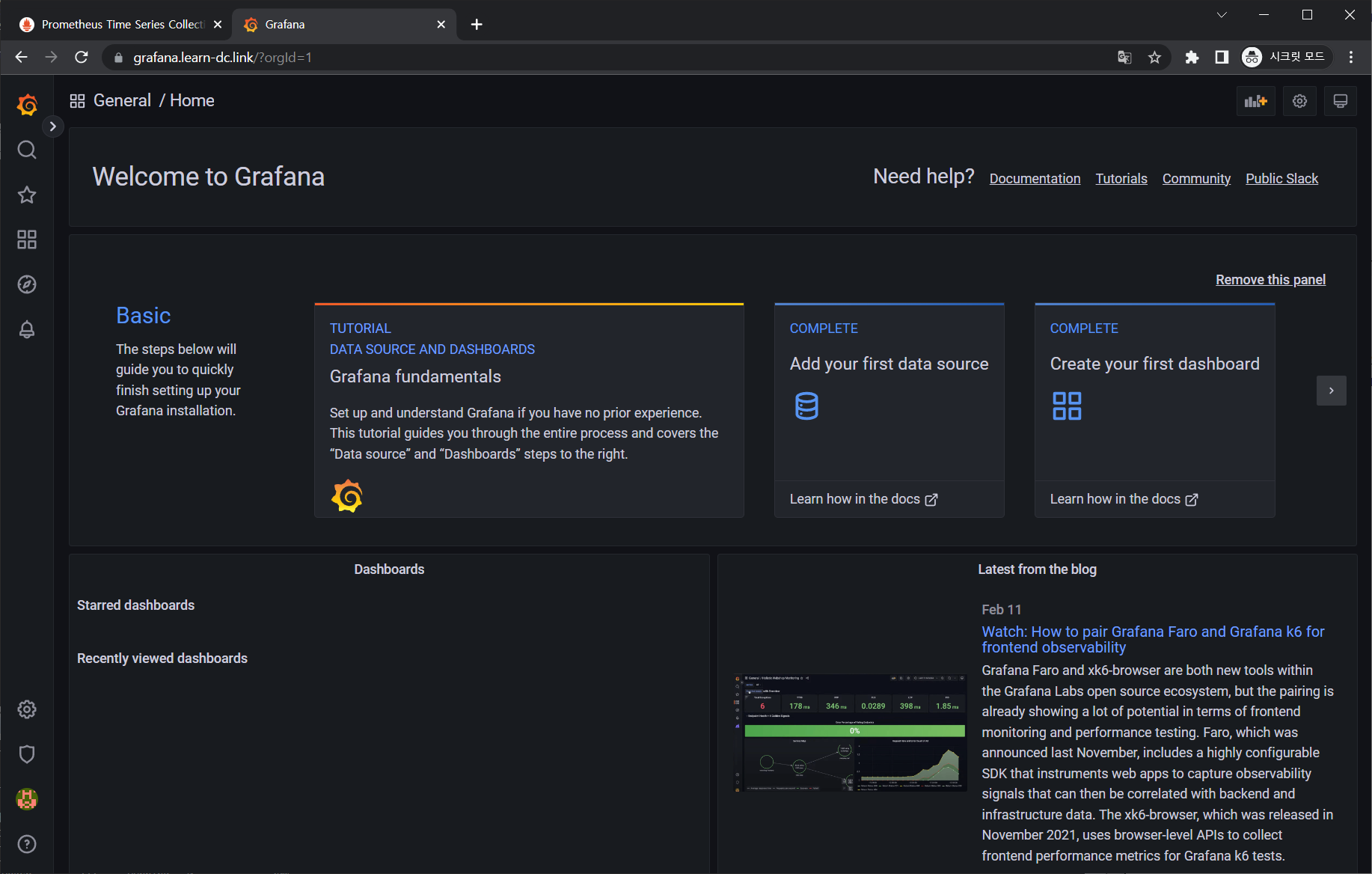Show next setup steps with right arrow
Screen dimensions: 1372x874
click(x=1331, y=391)
